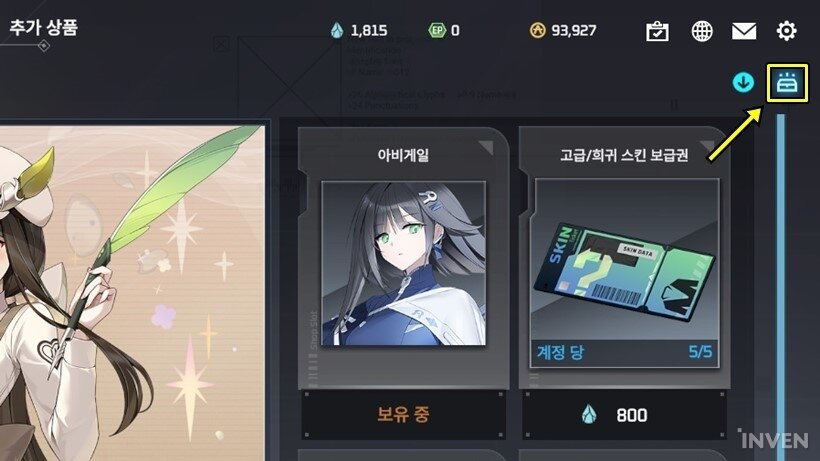Open the mission clipboard checklist icon
820x461 pixels.
tap(657, 31)
